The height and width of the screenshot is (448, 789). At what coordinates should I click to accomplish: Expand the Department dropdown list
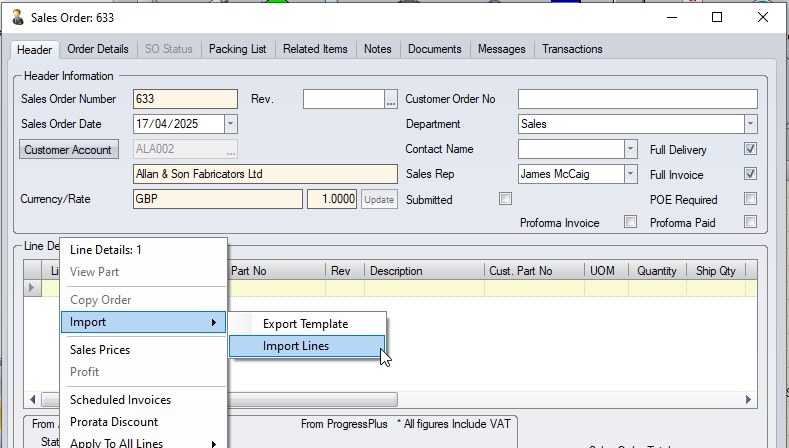[x=750, y=124]
